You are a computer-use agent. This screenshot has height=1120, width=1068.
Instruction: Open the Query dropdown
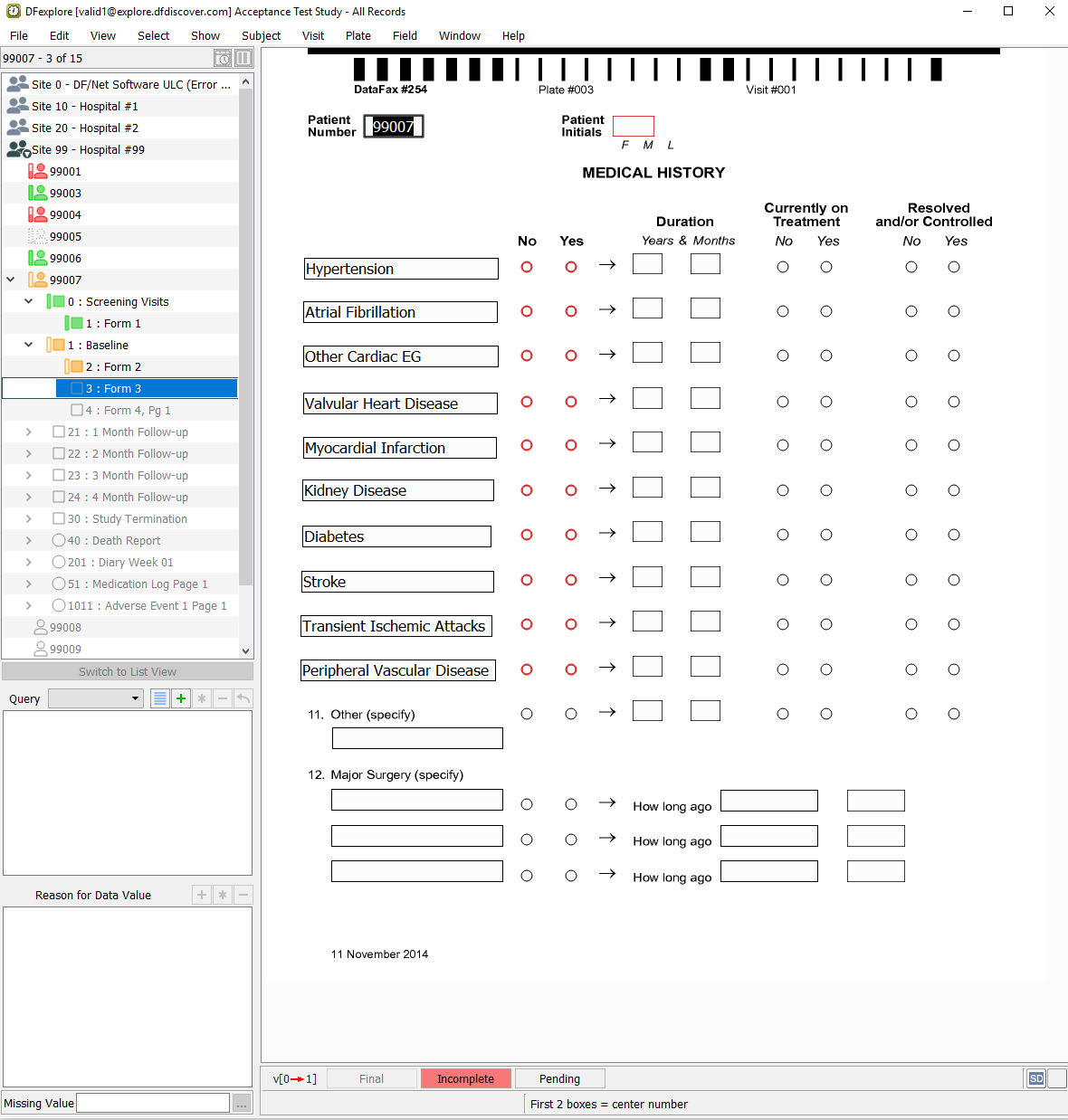(x=96, y=698)
